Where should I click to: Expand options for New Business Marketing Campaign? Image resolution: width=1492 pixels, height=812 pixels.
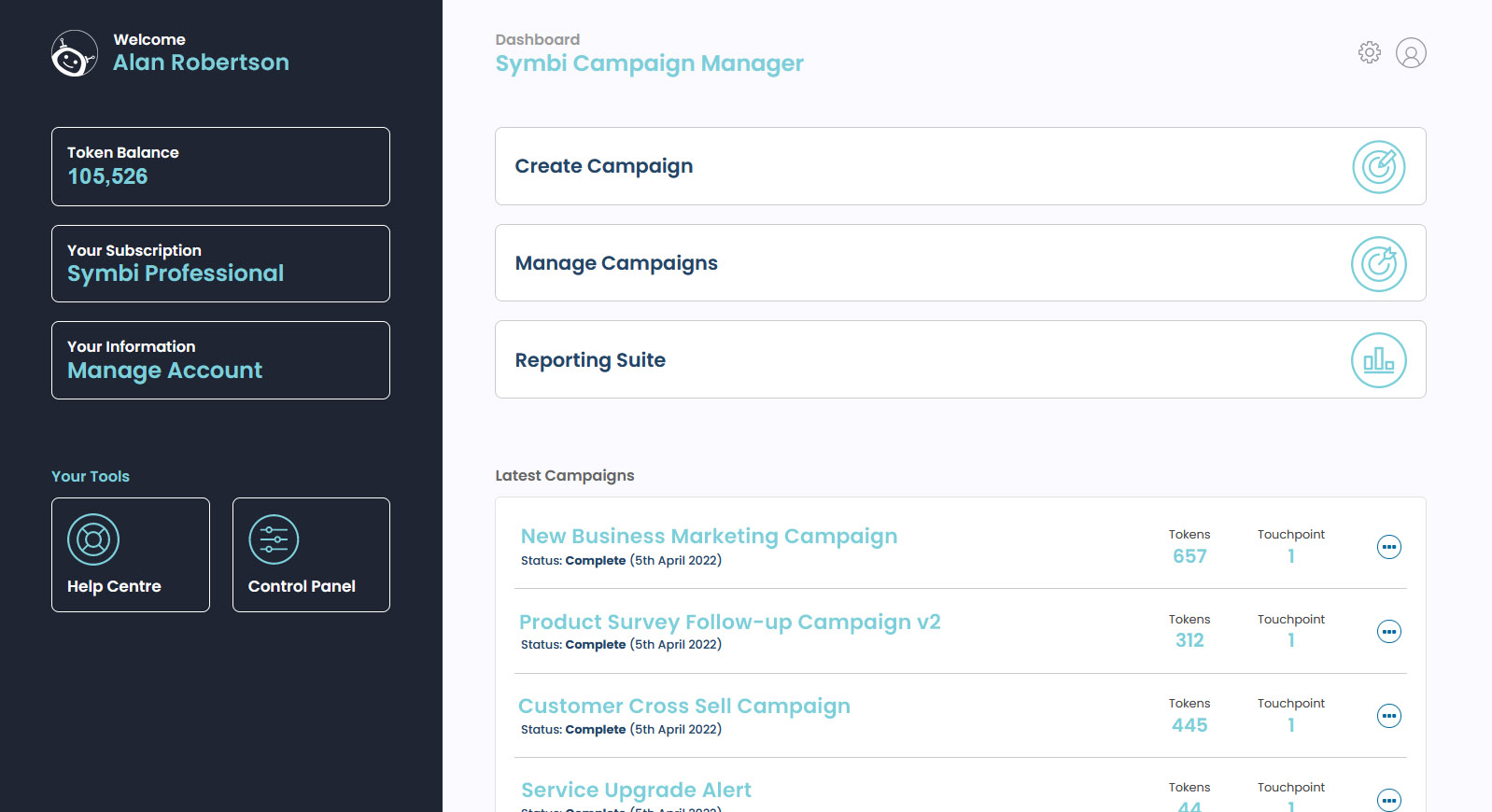1389,547
